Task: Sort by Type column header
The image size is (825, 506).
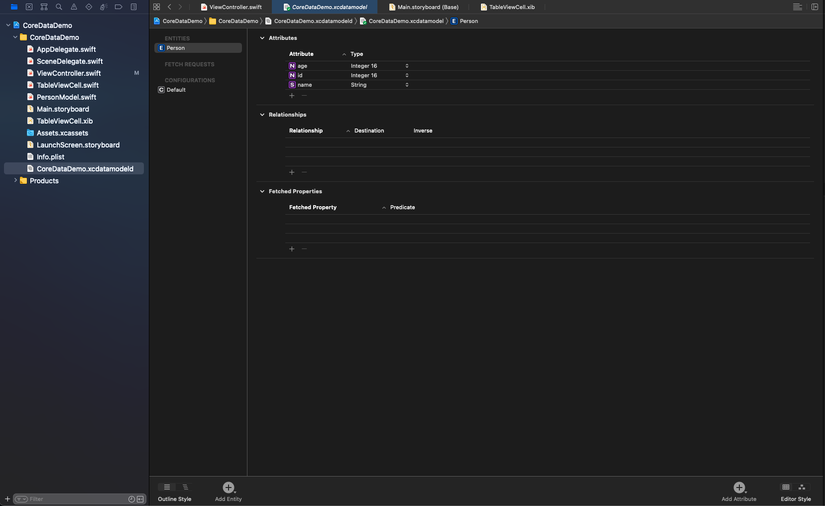Action: (x=357, y=54)
